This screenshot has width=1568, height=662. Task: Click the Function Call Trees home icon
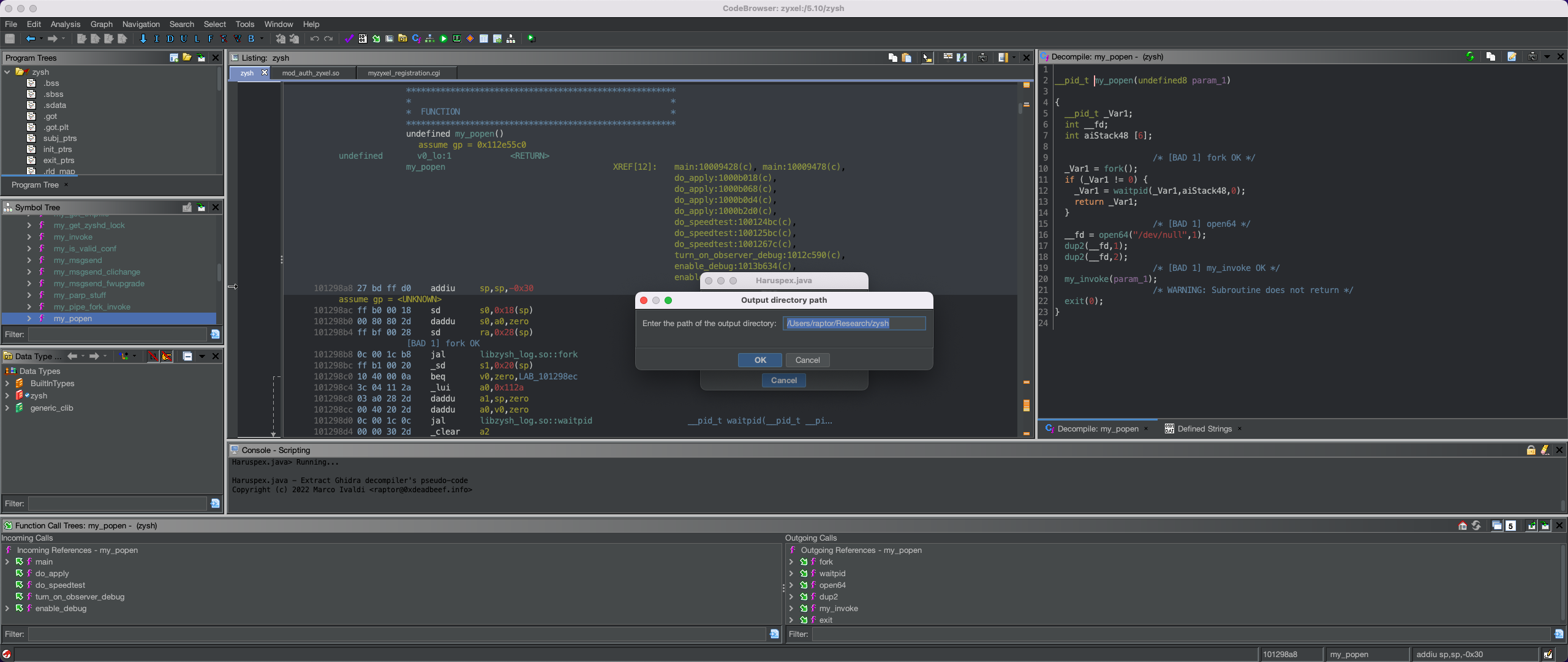click(x=1463, y=525)
